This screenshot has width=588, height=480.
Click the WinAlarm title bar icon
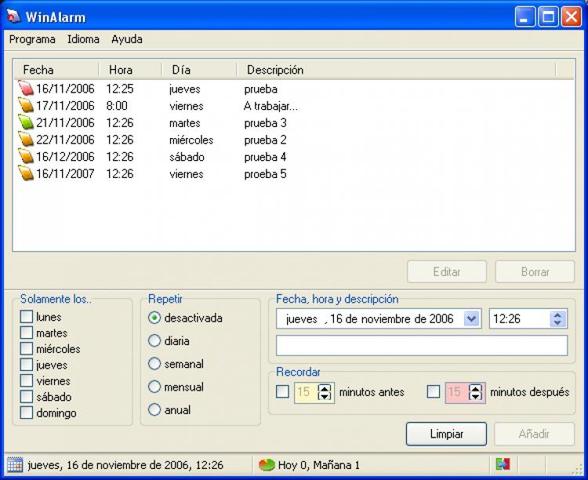(x=14, y=16)
